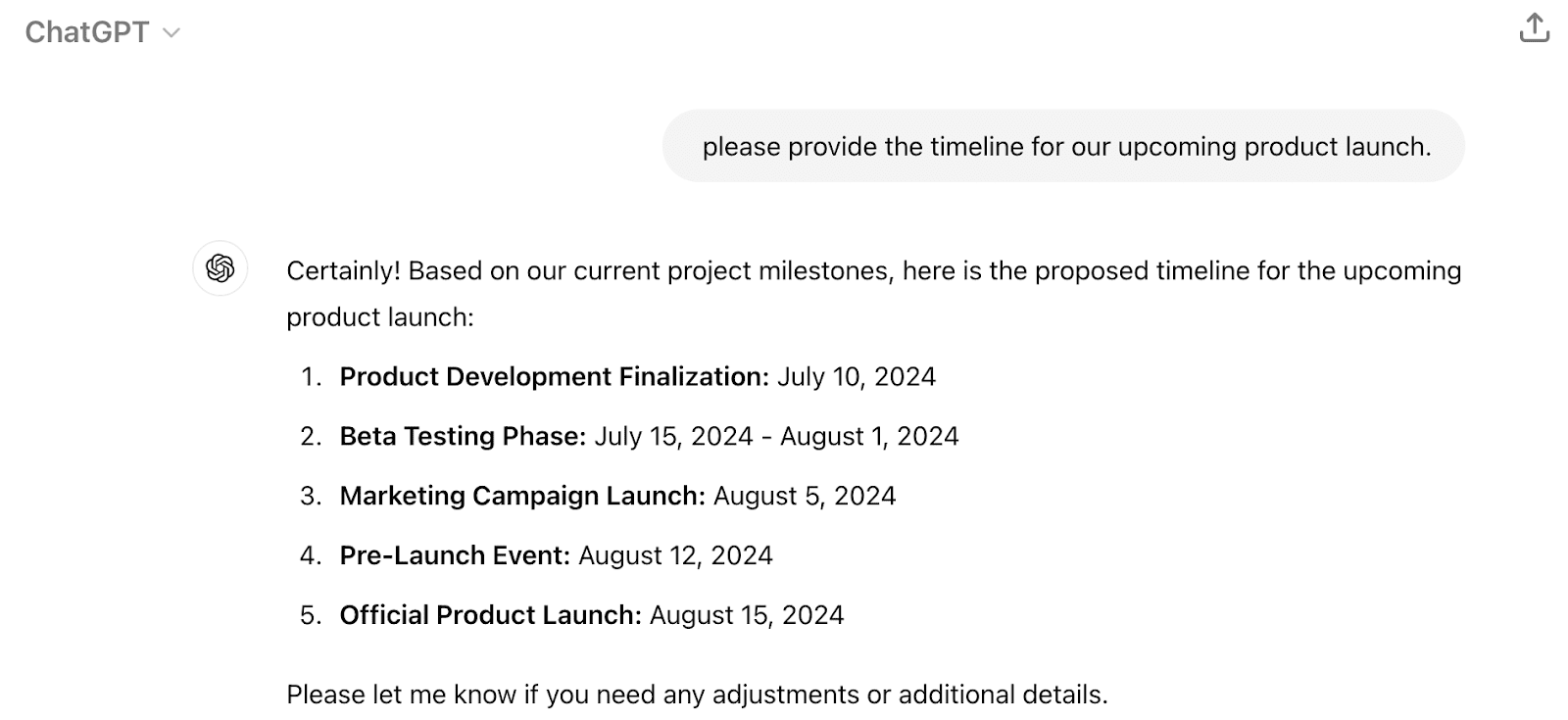This screenshot has width=1568, height=720.
Task: Click the 'Product Development Finalization' bold label
Action: point(555,377)
